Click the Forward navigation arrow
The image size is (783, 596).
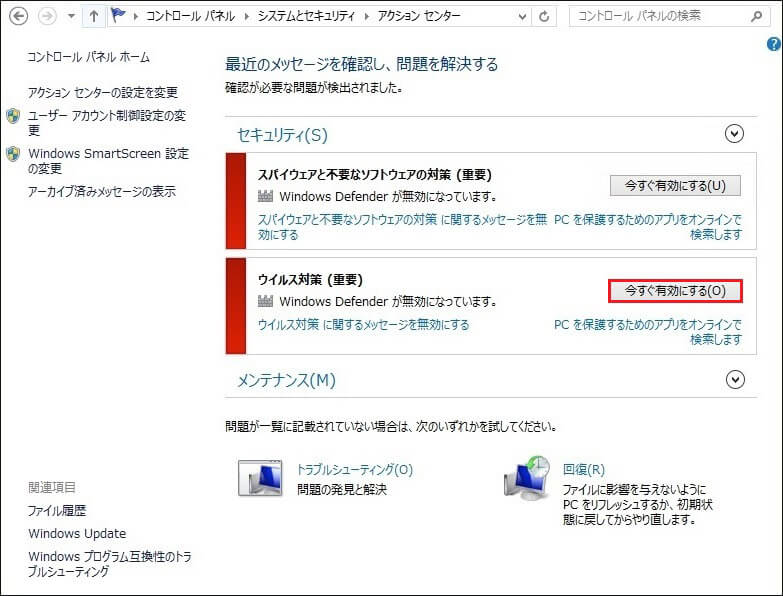click(x=46, y=17)
